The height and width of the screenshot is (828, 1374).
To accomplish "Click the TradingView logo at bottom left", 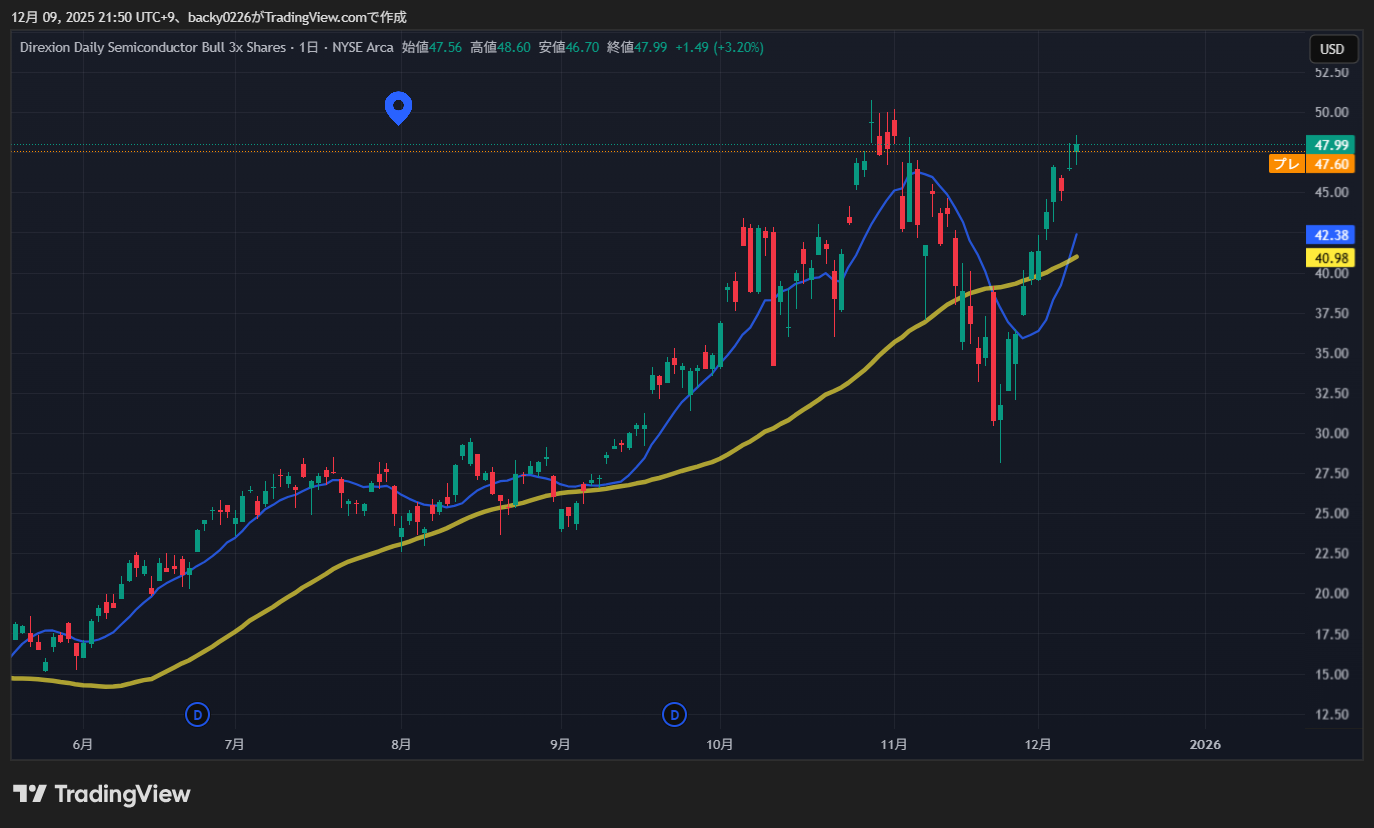I will 101,794.
